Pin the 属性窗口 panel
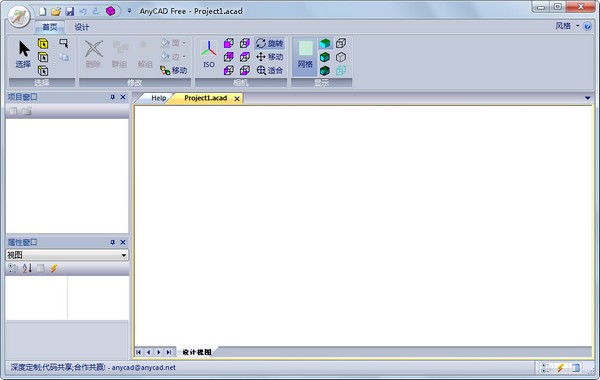 point(112,242)
